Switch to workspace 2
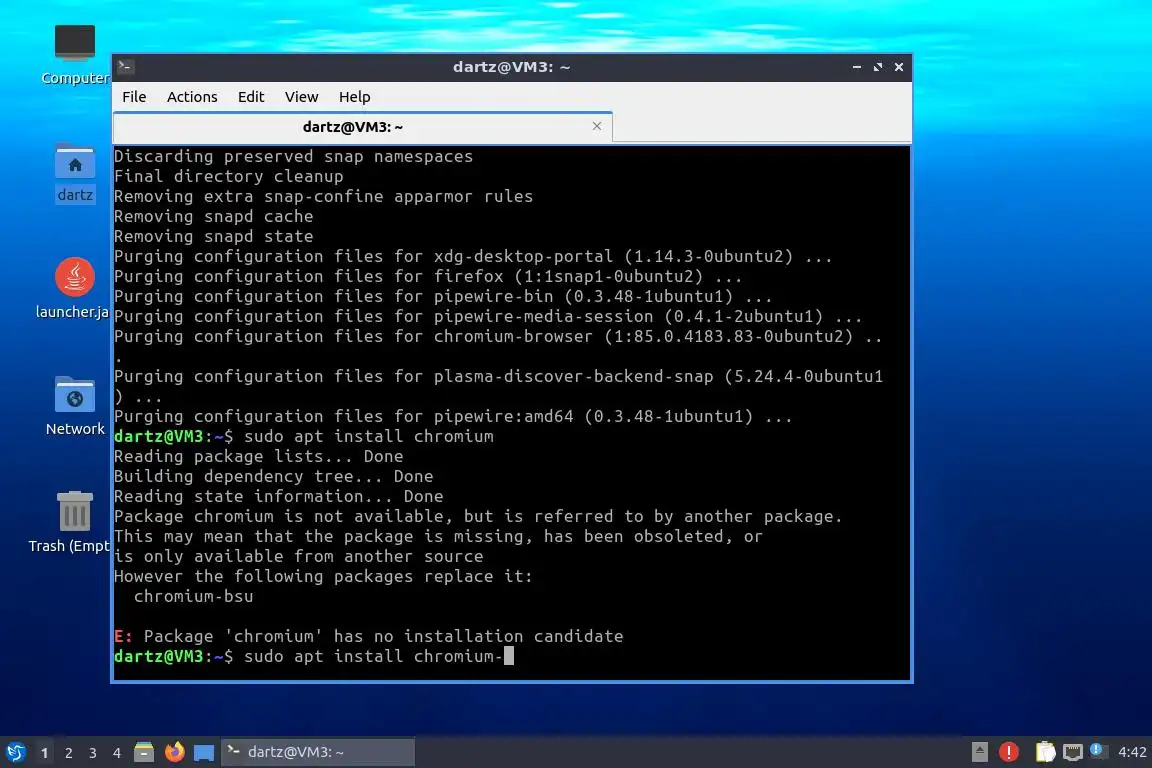Screen dimensions: 1152x768 point(69,753)
